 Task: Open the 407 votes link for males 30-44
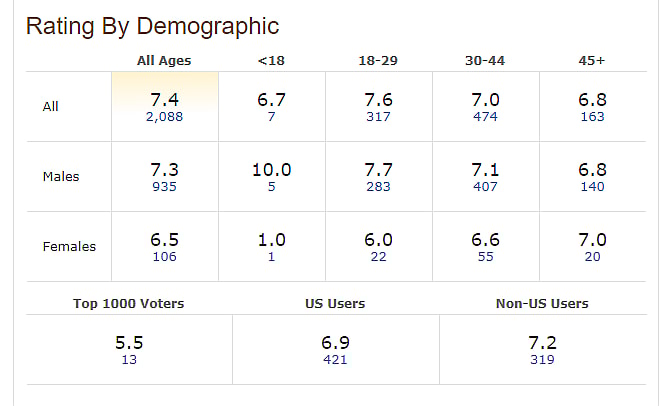click(x=485, y=187)
